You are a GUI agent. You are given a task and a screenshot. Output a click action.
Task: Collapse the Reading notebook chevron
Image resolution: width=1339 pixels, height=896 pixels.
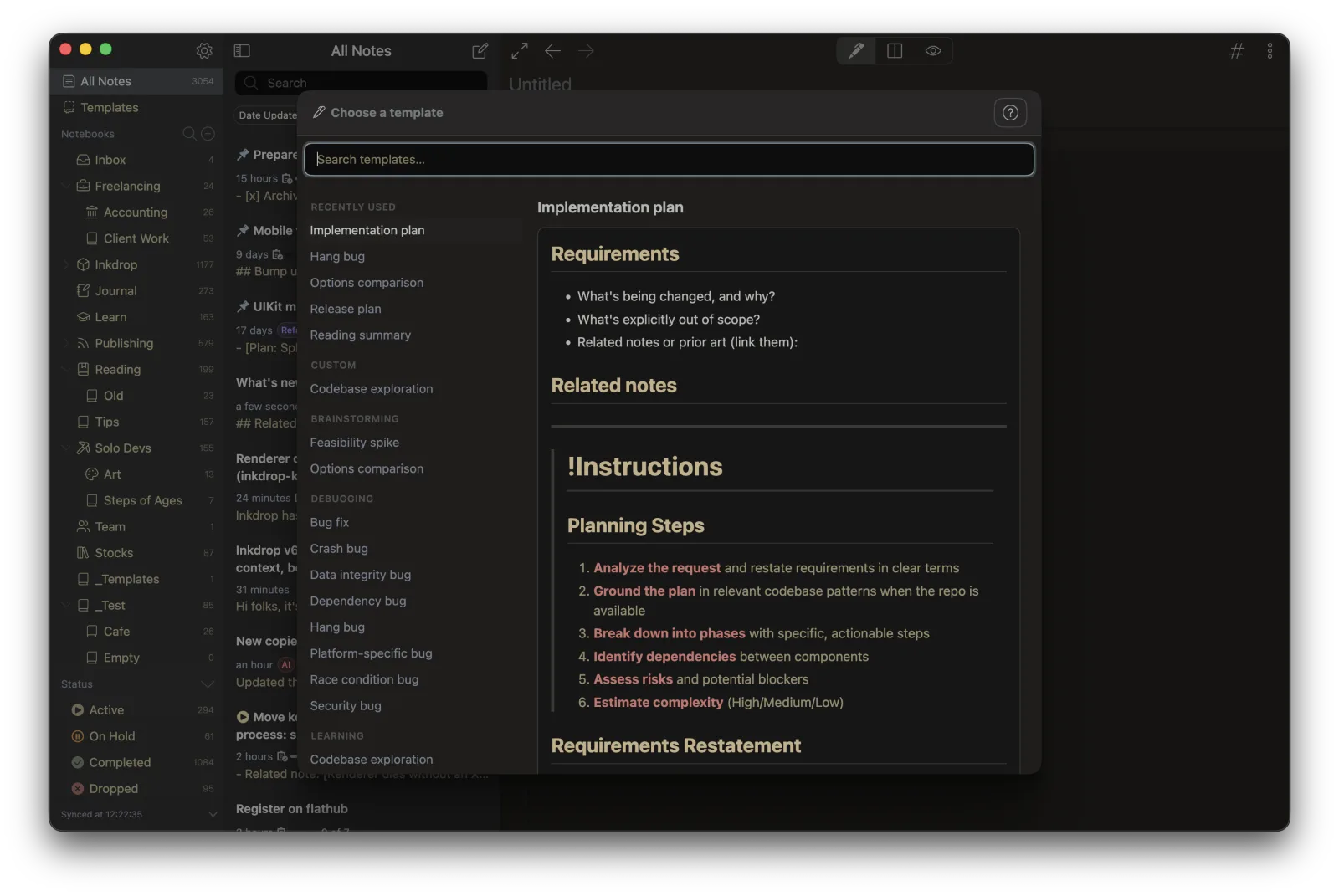point(66,369)
